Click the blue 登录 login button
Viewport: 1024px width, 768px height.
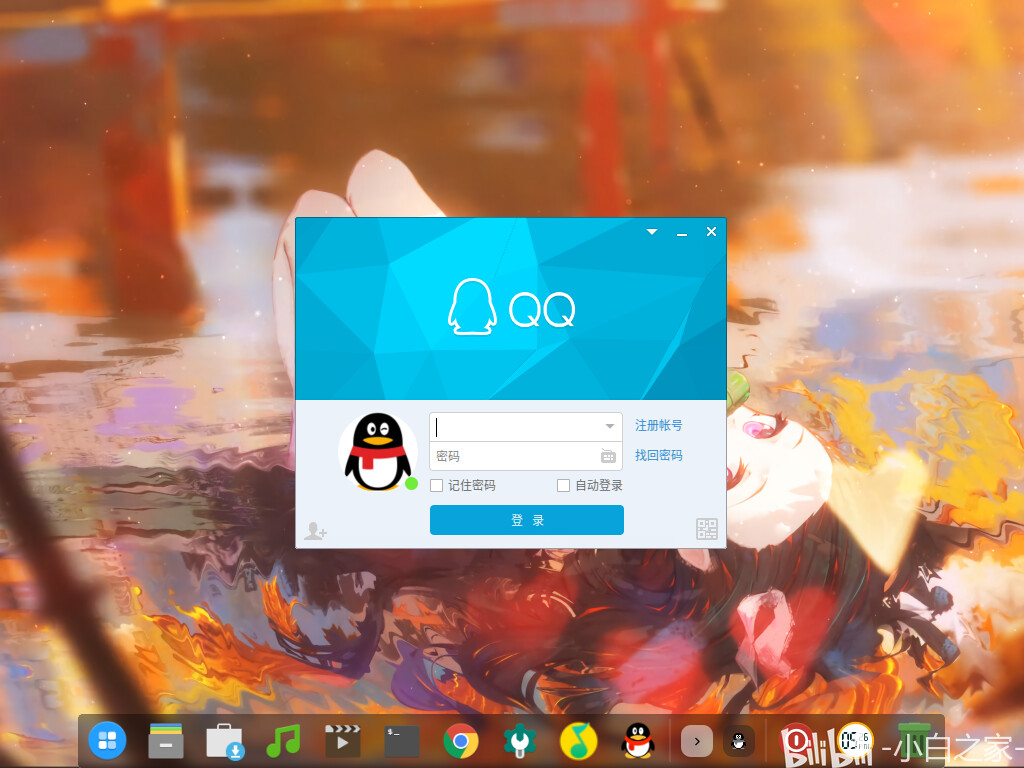tap(526, 520)
